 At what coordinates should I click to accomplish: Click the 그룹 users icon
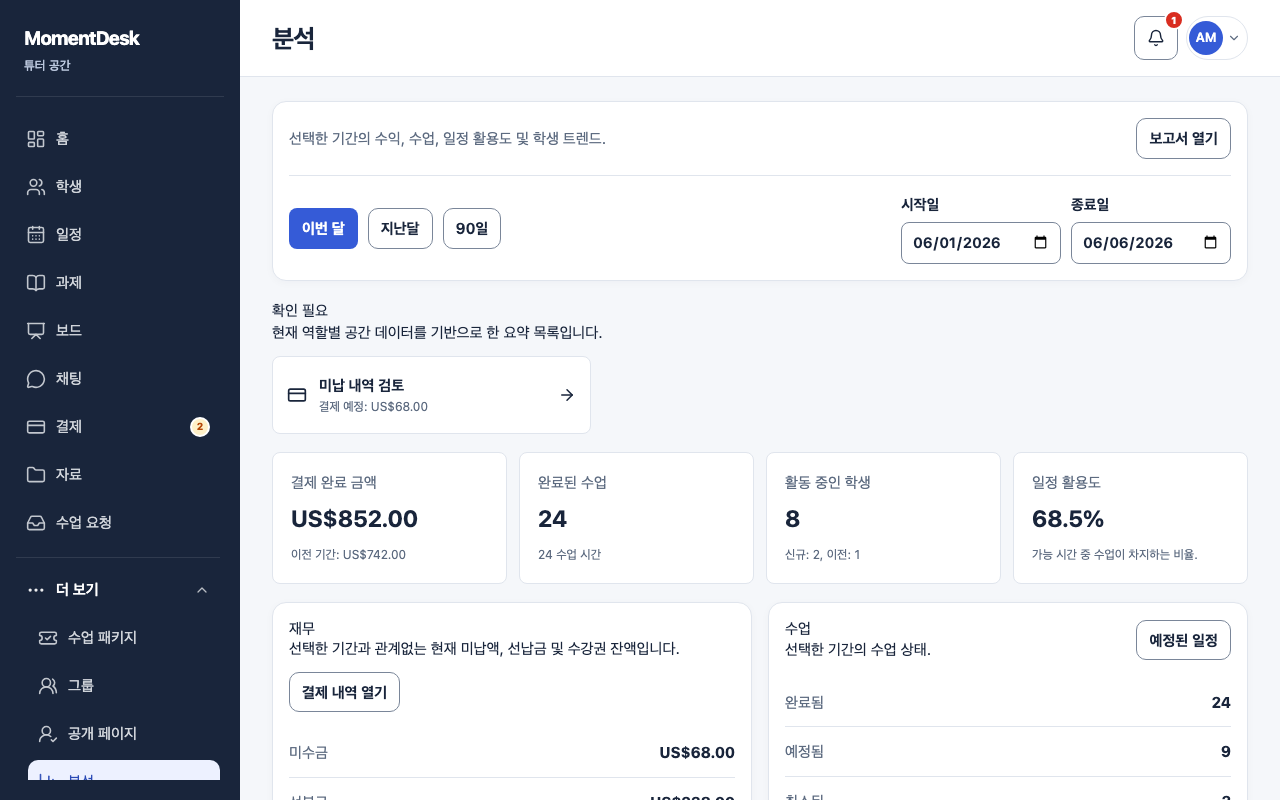48,686
